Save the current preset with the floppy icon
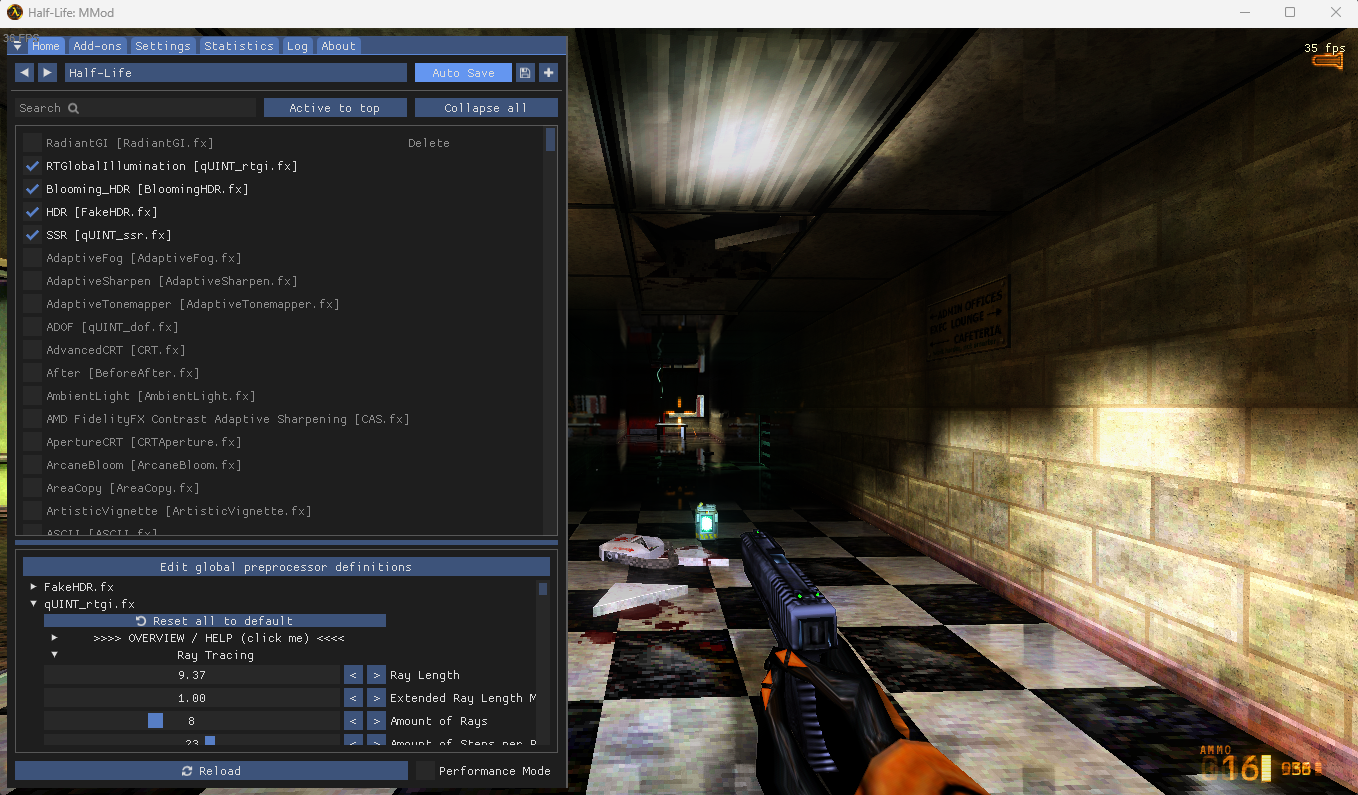The image size is (1358, 795). [x=525, y=73]
